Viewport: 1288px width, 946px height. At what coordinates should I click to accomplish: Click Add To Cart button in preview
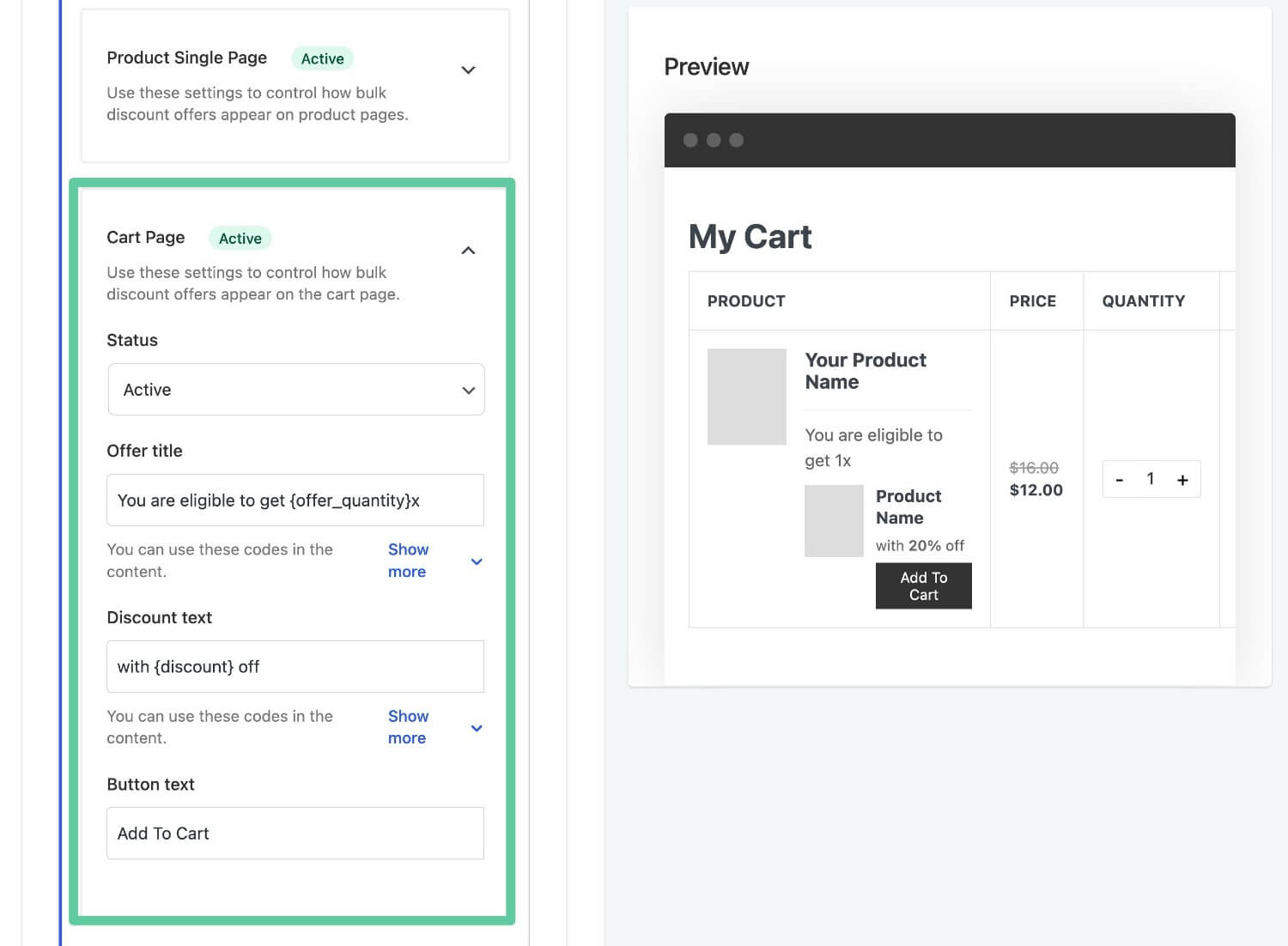pos(924,586)
